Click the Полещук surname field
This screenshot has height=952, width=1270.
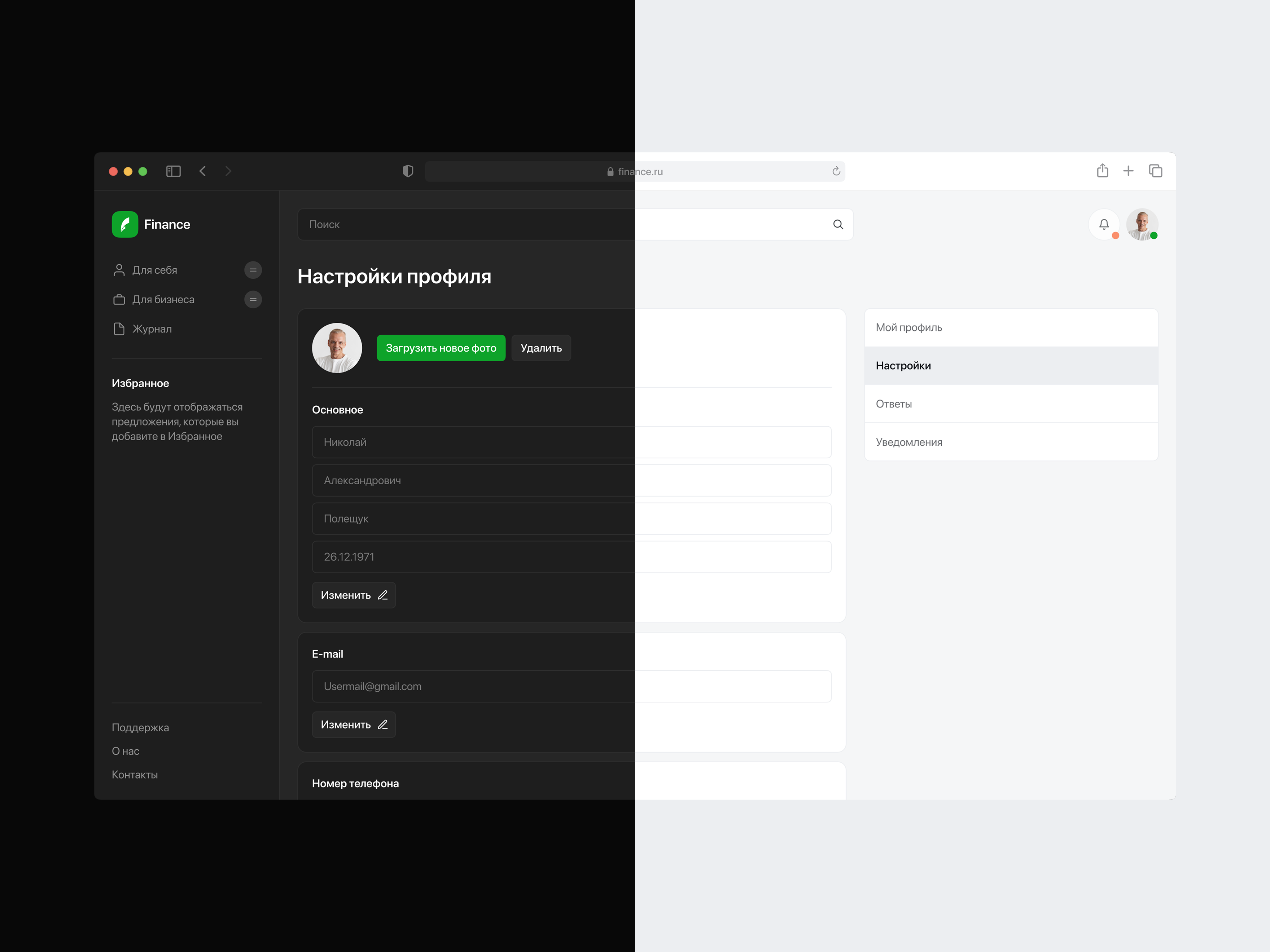coord(572,519)
